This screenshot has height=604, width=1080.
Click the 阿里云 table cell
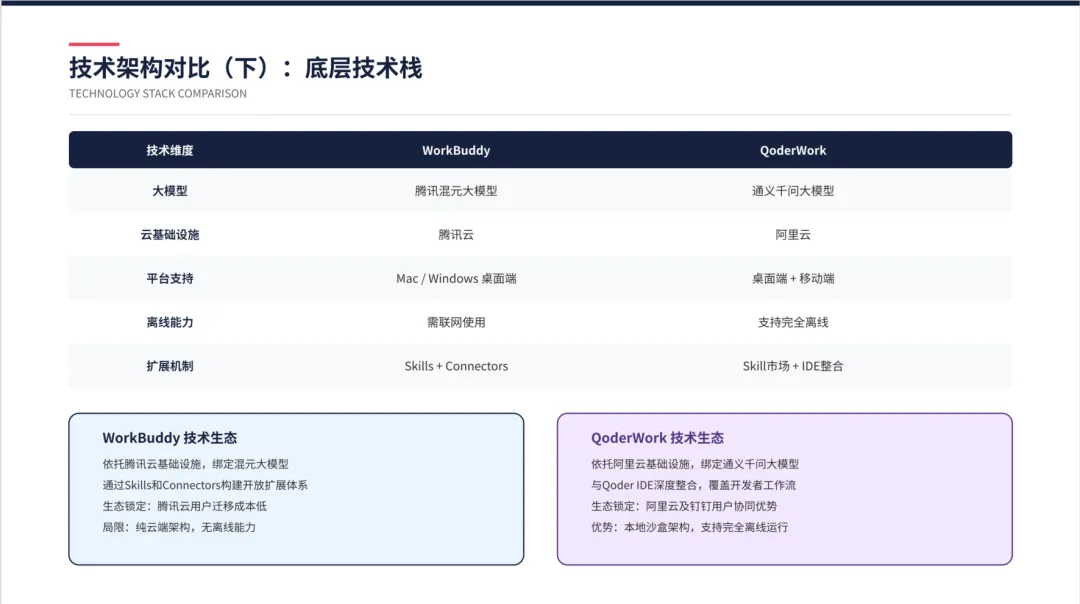pyautogui.click(x=793, y=235)
